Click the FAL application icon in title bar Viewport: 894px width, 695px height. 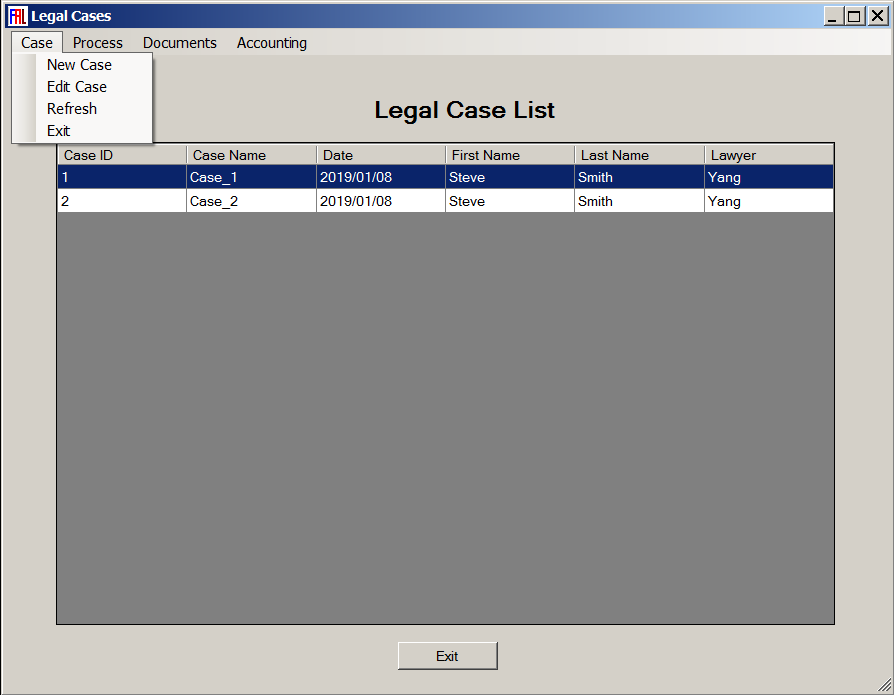pyautogui.click(x=16, y=16)
